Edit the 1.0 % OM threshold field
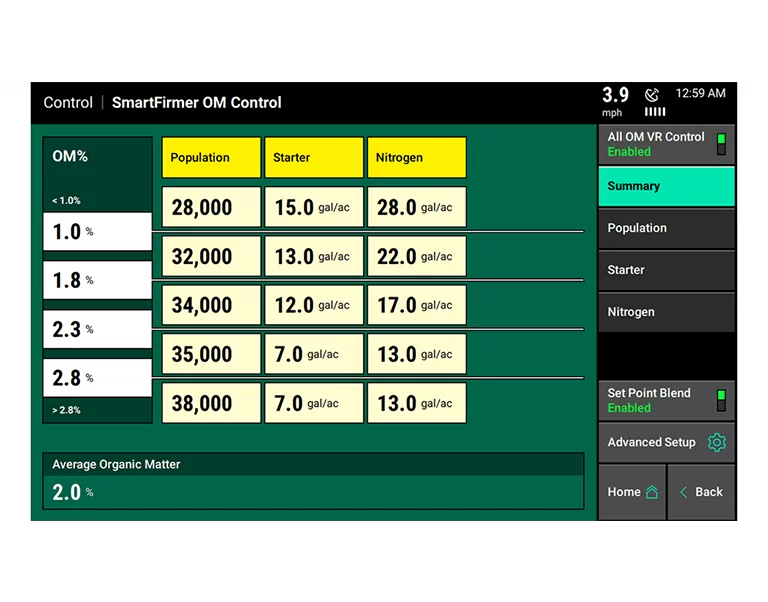 coord(97,231)
